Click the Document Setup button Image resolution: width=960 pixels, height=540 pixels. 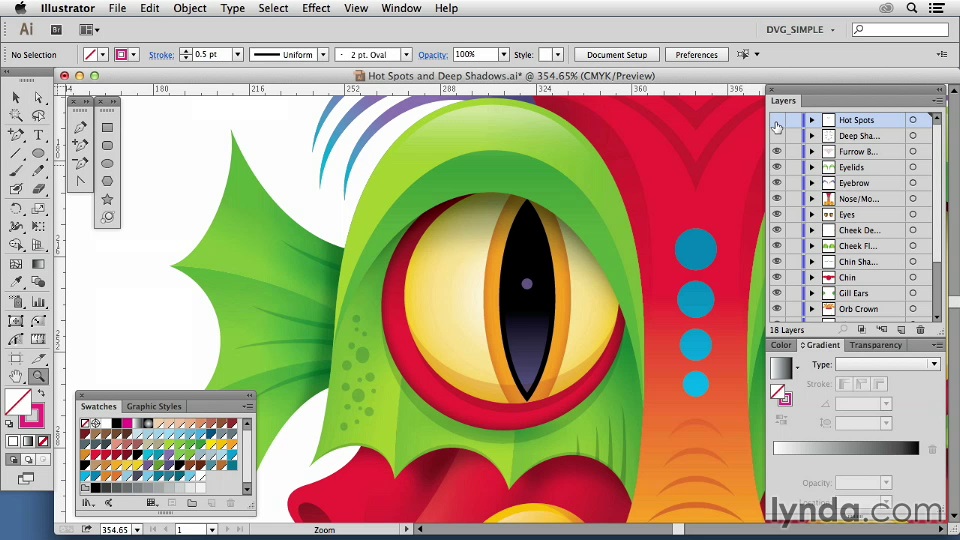point(617,54)
